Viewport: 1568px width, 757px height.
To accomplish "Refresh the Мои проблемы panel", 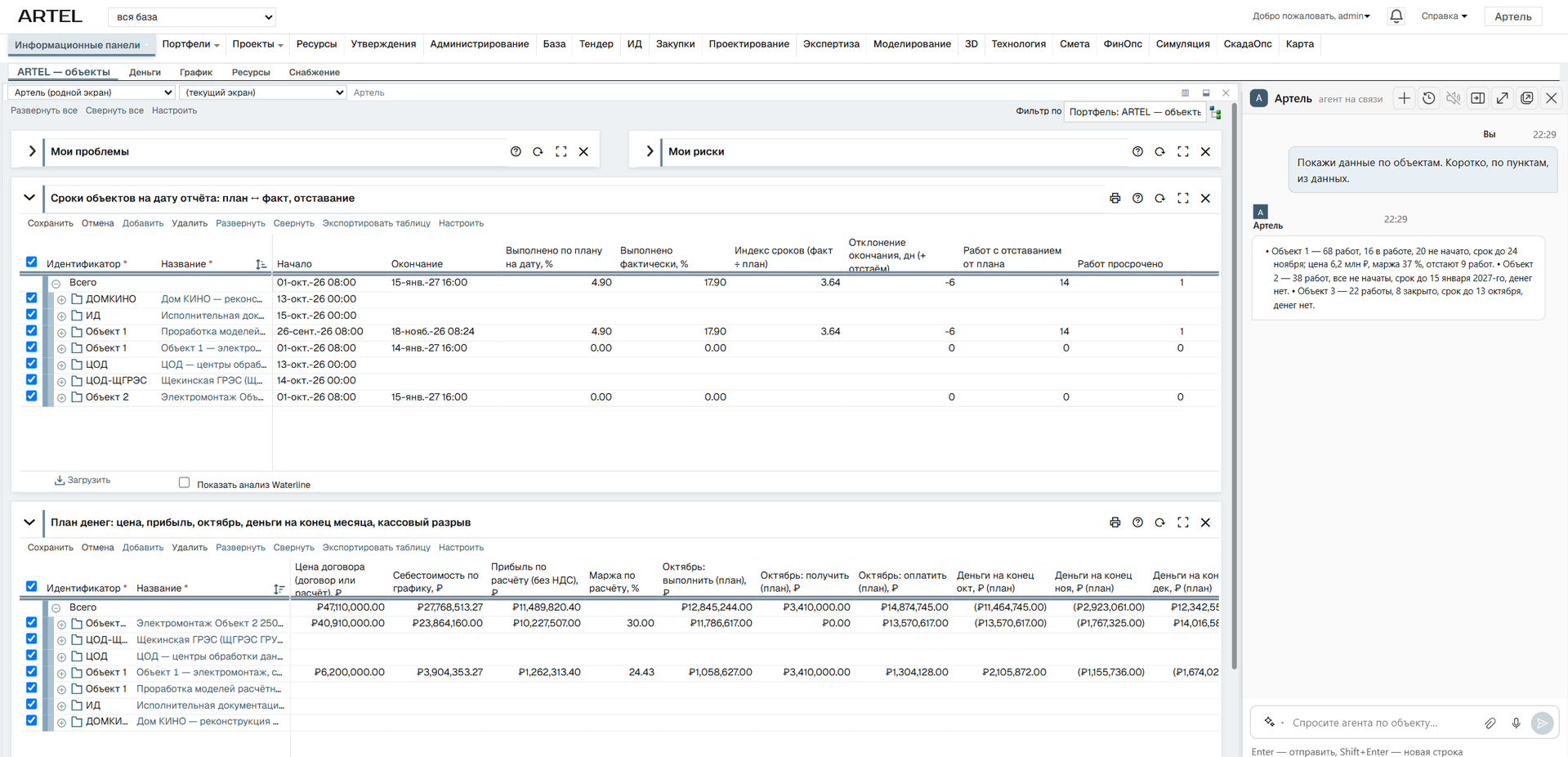I will point(538,151).
